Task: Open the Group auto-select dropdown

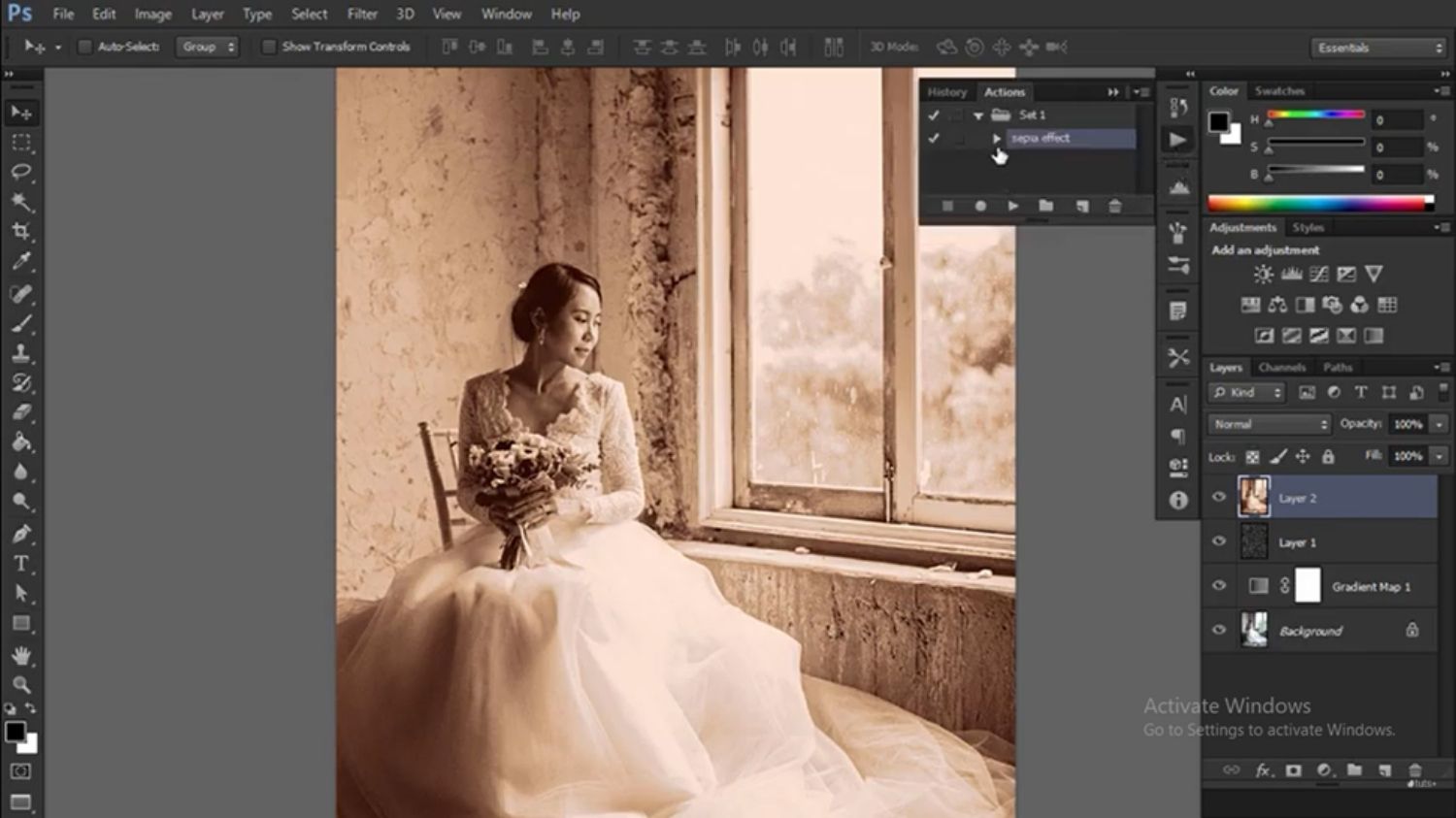Action: (207, 47)
